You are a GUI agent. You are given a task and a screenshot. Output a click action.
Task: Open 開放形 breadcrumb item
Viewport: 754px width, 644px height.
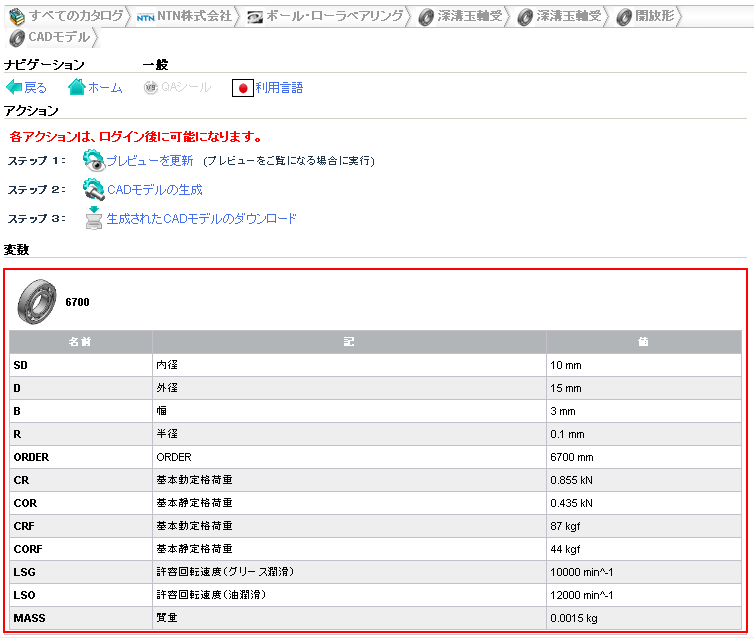(656, 16)
